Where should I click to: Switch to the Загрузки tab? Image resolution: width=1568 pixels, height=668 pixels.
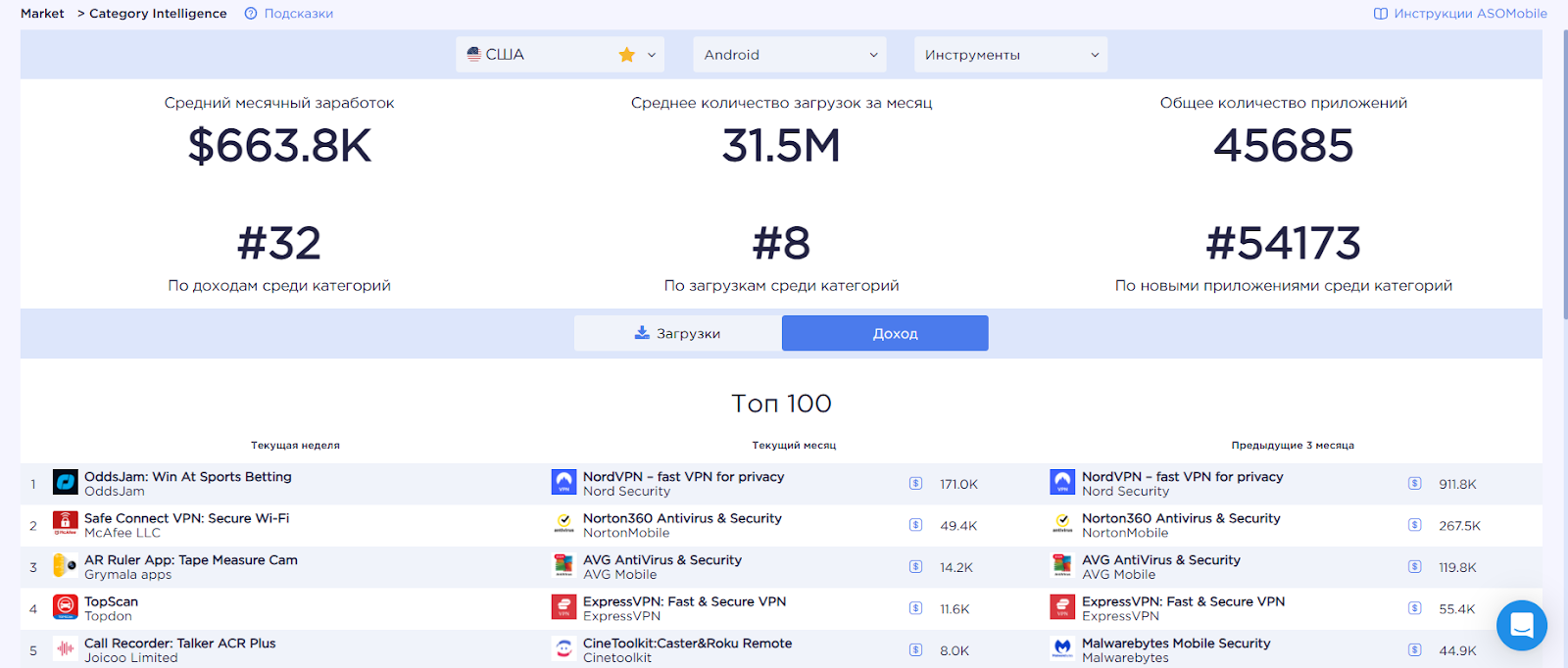click(x=678, y=333)
